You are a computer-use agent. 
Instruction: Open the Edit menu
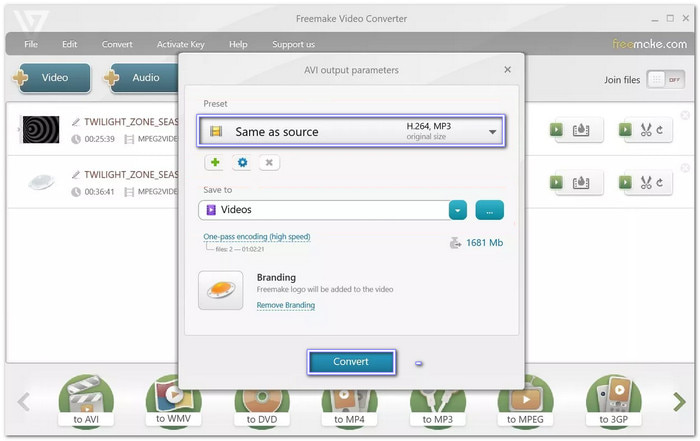[x=70, y=44]
